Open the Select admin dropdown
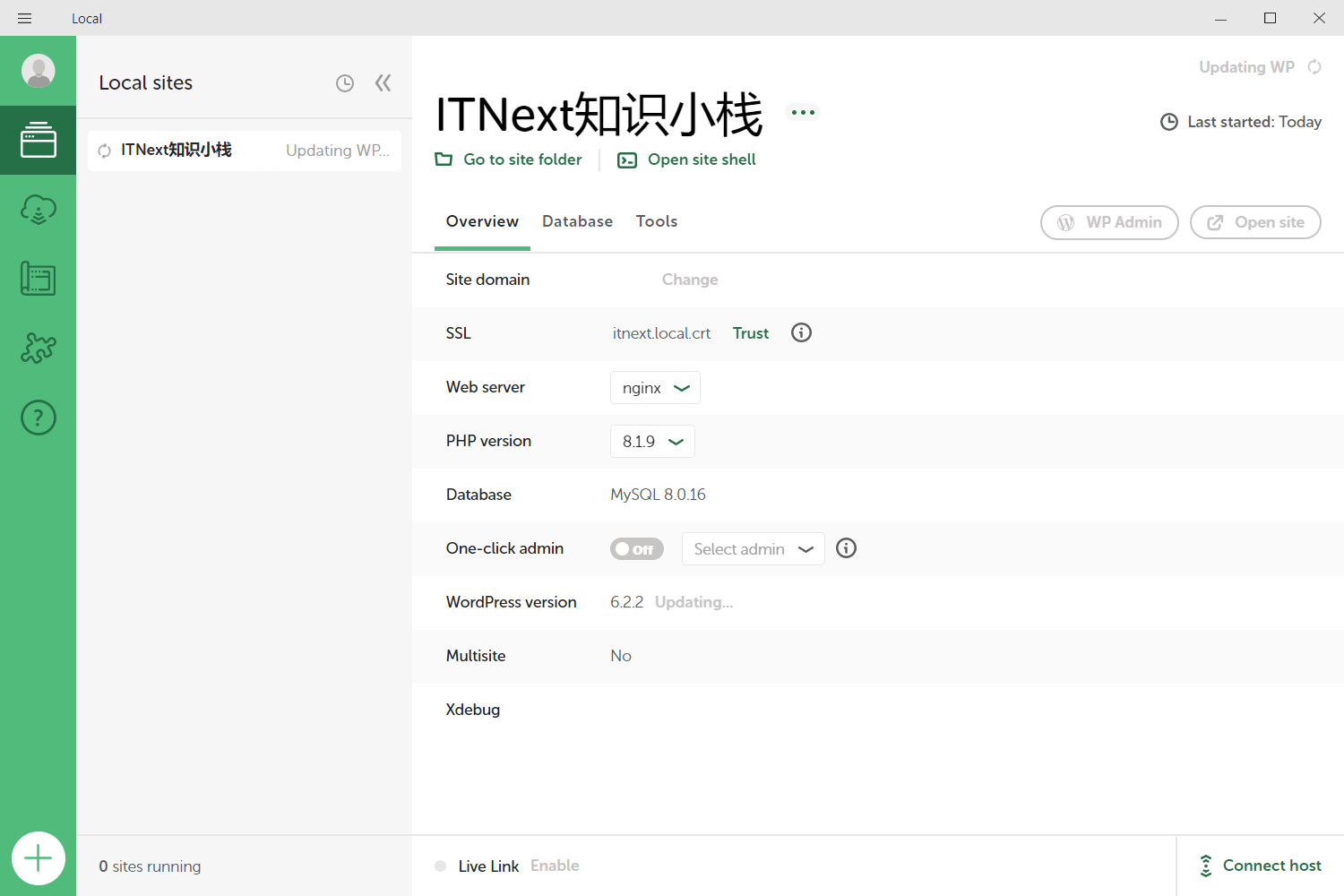Image resolution: width=1344 pixels, height=896 pixels. click(x=753, y=549)
